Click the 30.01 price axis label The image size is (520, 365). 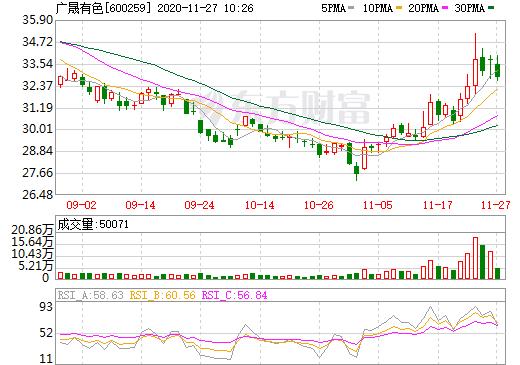[x=37, y=129]
